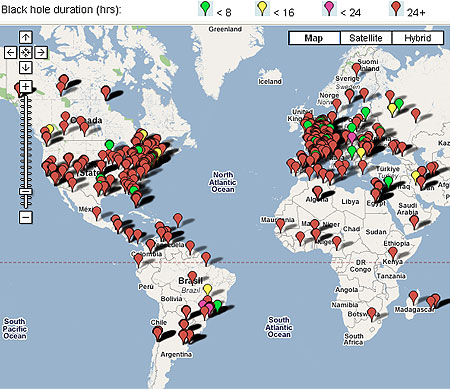The width and height of the screenshot is (450, 389).
Task: Click the center return-to-last-result button
Action: (26, 52)
